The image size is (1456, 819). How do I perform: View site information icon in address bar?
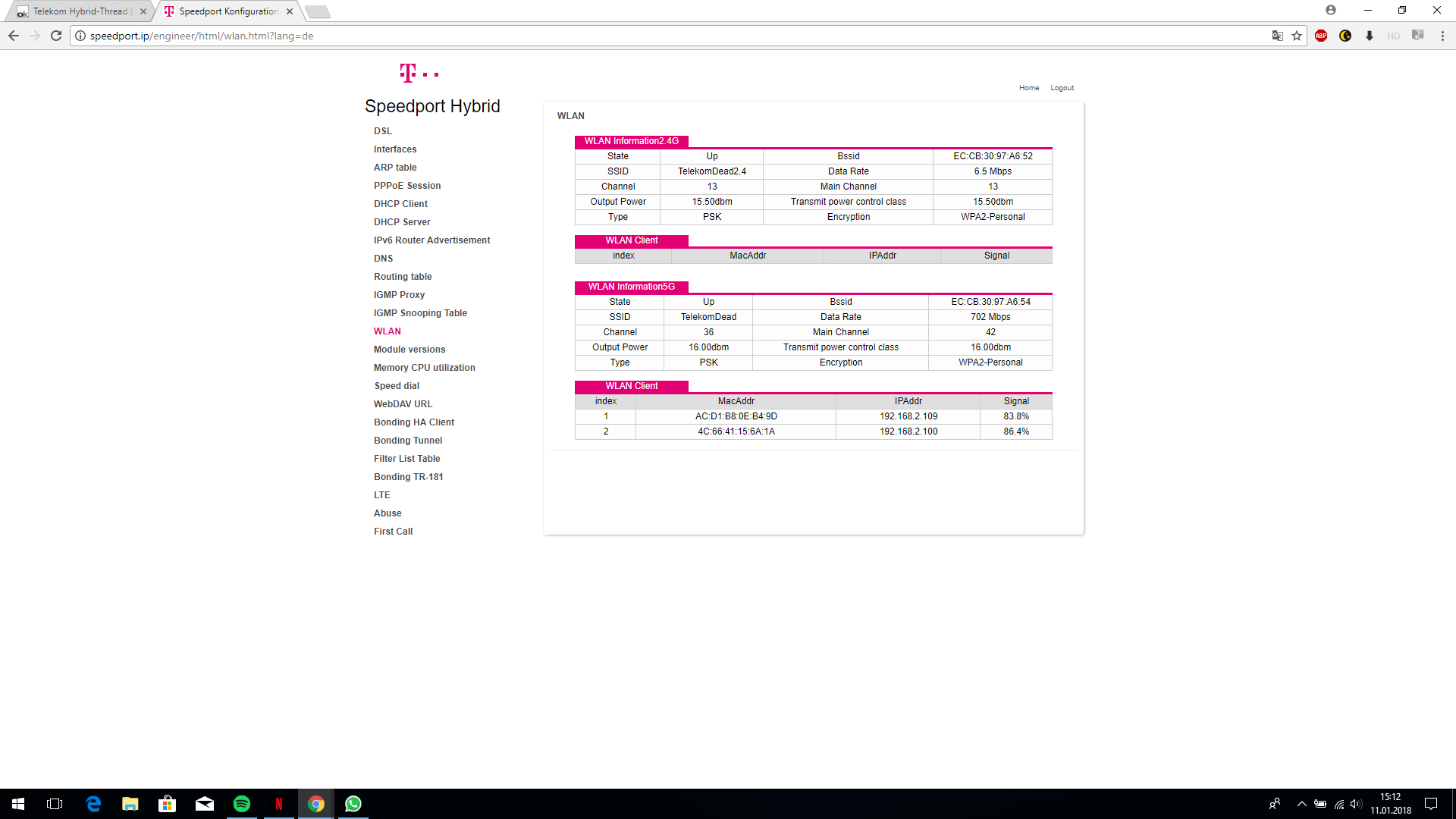80,36
